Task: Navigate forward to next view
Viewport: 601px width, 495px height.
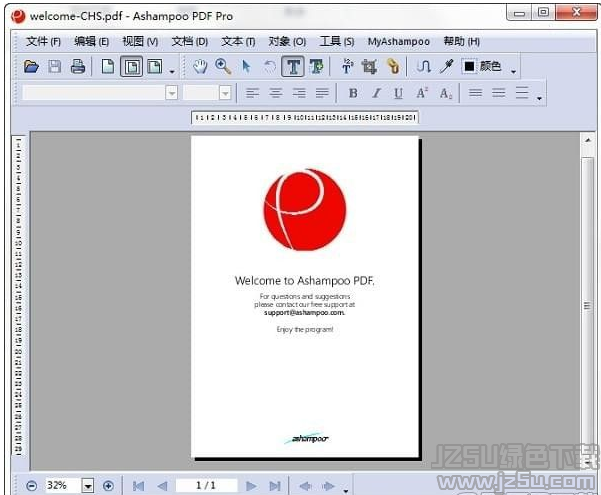Action: point(329,486)
